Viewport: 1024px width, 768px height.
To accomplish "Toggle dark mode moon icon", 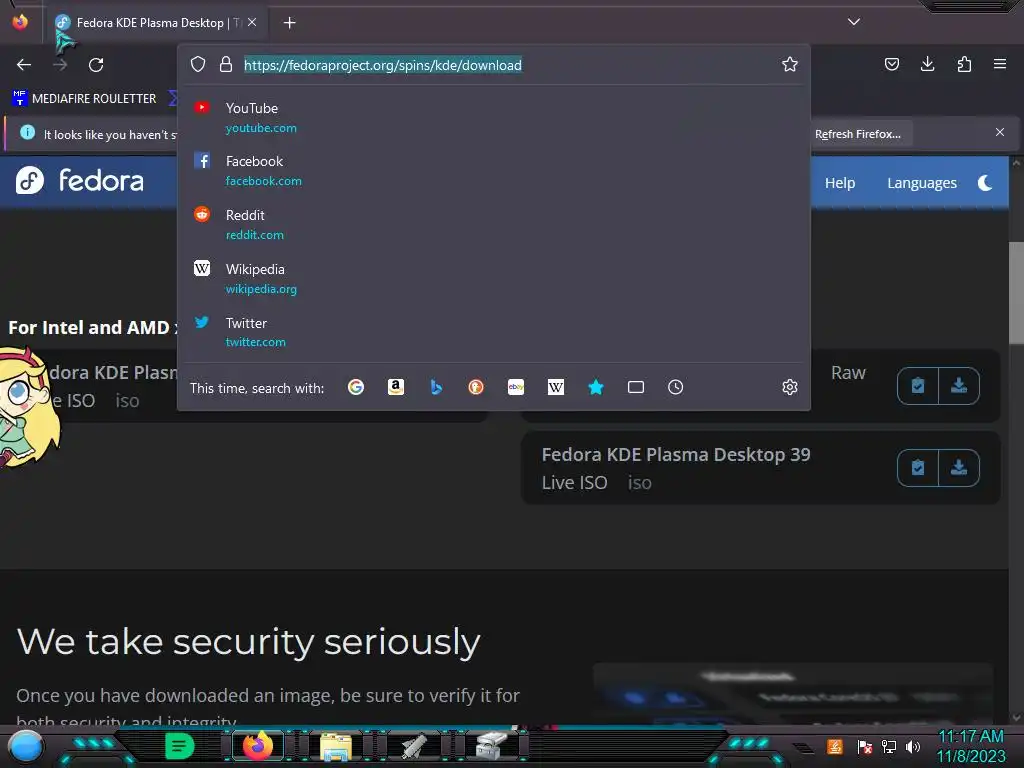I will click(x=985, y=183).
